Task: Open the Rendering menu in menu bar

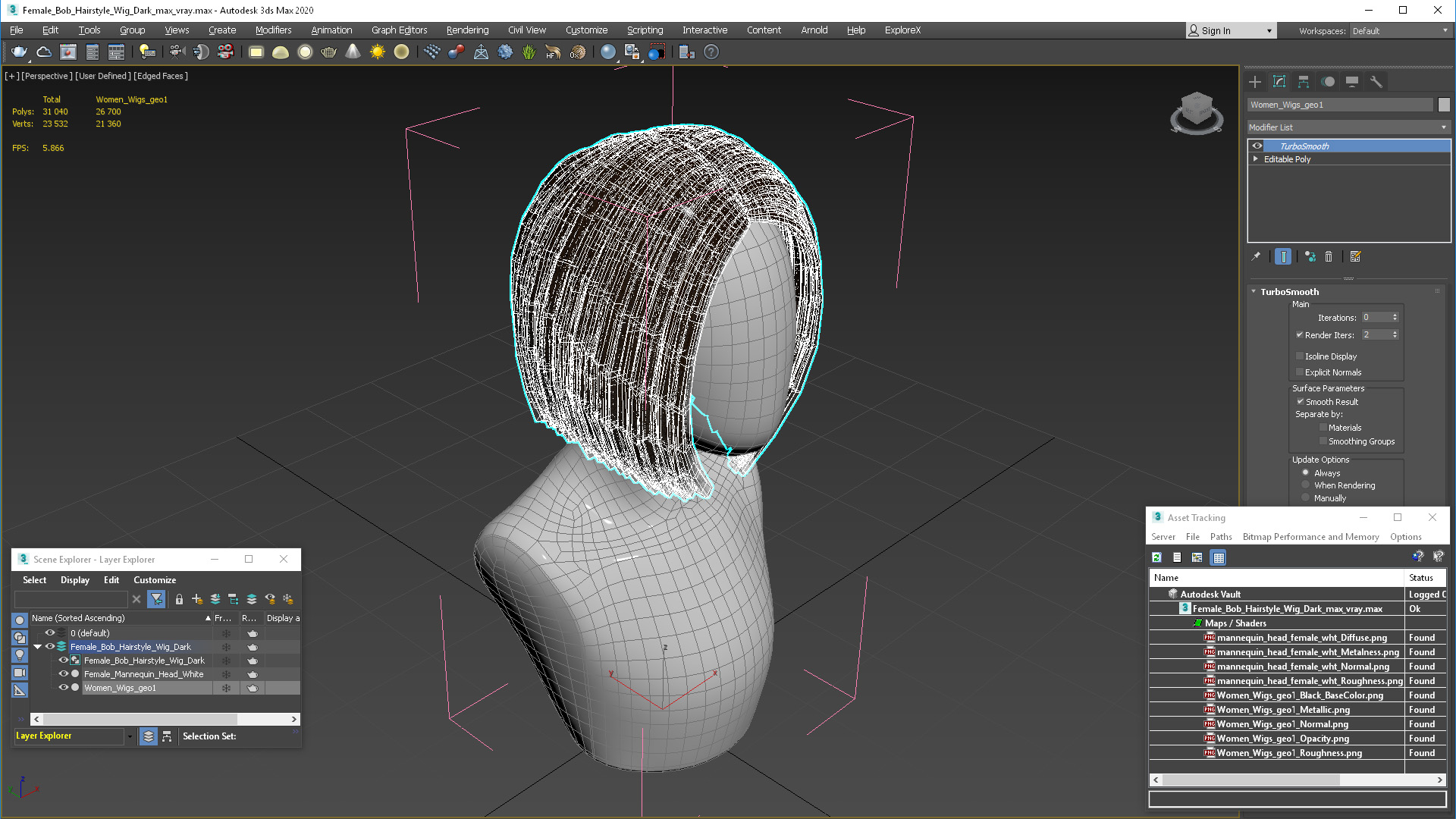Action: tap(465, 29)
